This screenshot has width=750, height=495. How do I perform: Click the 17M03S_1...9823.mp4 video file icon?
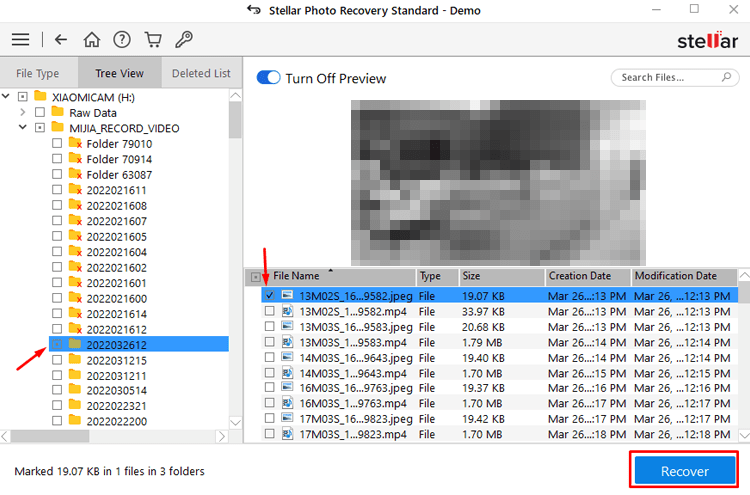(287, 434)
